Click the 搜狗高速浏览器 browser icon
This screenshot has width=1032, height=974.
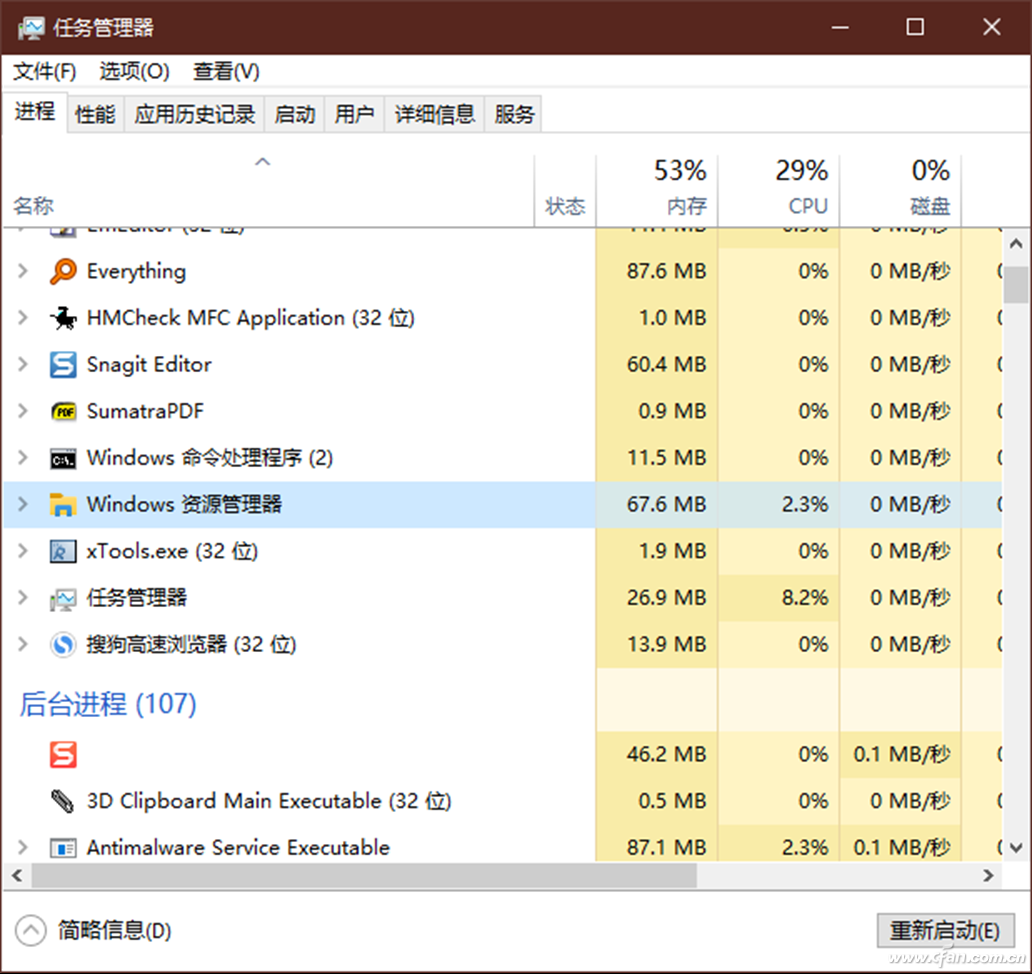pos(63,644)
